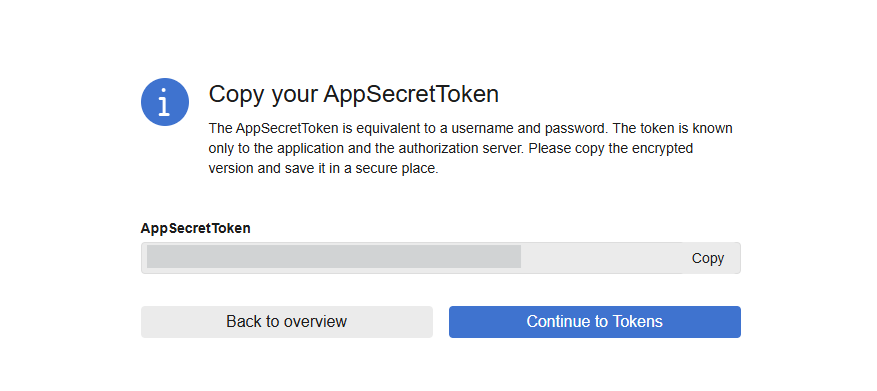Click the start of the gray masked token

pos(151,256)
